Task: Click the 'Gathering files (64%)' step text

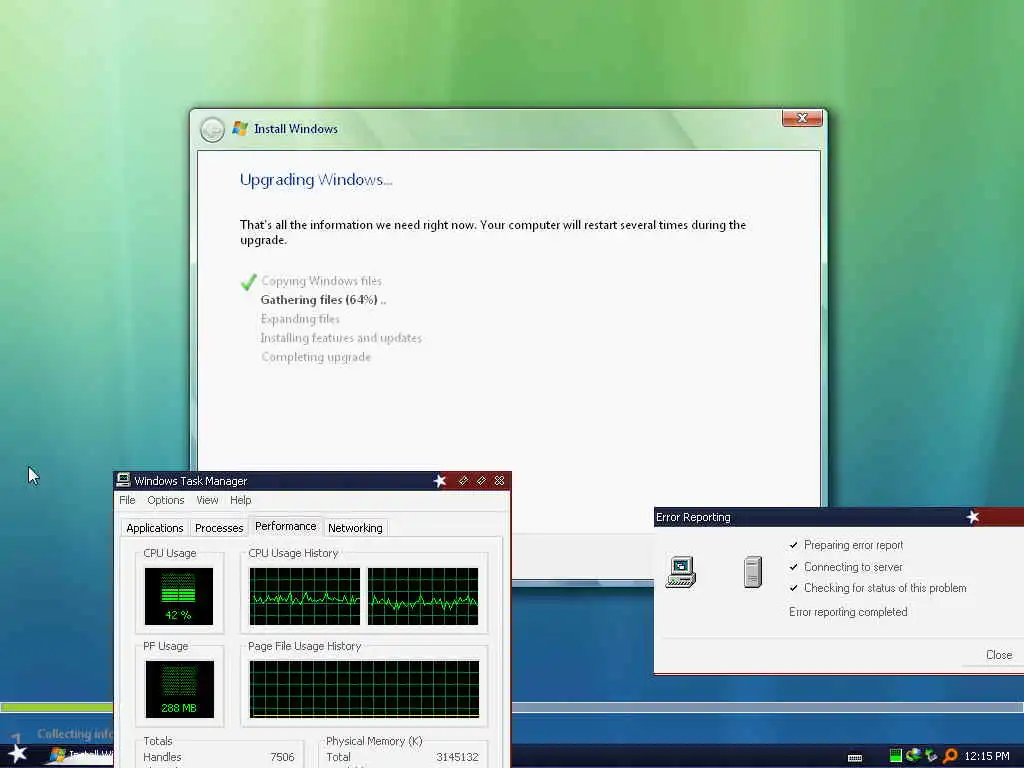Action: [319, 300]
